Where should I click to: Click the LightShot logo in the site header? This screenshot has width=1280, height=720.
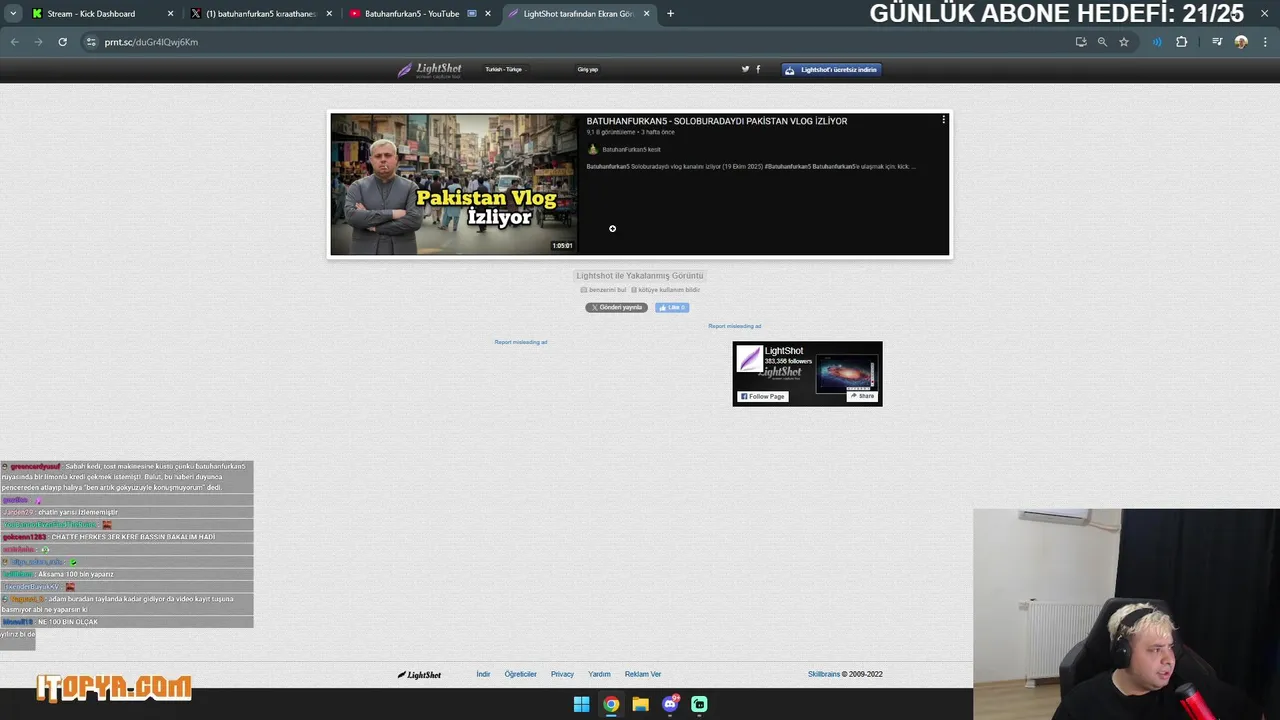click(x=429, y=70)
